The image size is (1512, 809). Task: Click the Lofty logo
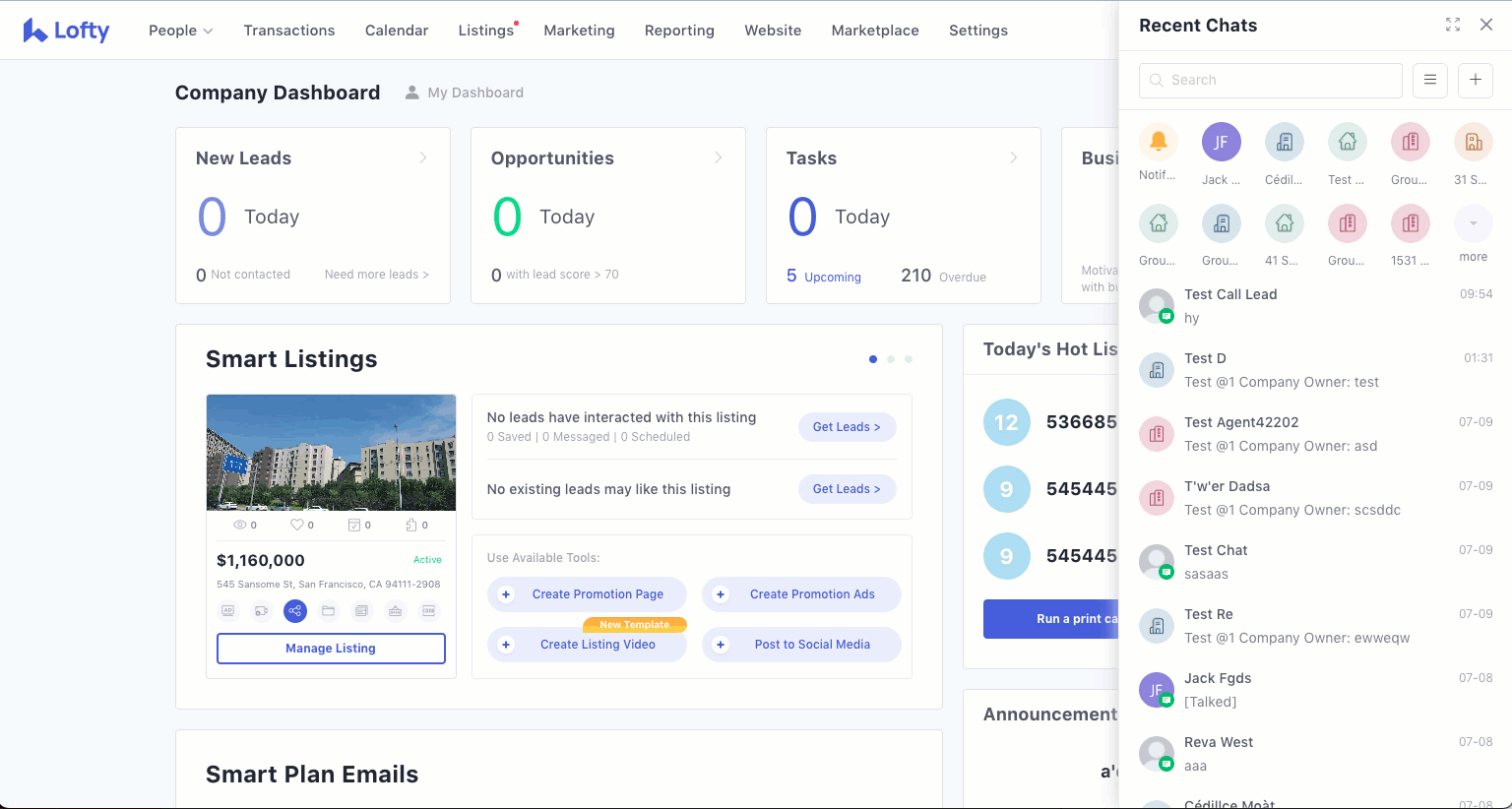(x=66, y=31)
